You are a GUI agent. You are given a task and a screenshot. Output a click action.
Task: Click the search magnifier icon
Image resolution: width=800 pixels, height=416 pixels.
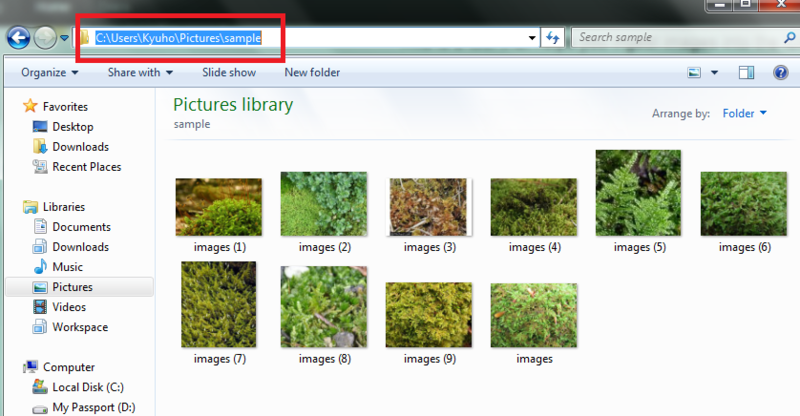(x=789, y=37)
